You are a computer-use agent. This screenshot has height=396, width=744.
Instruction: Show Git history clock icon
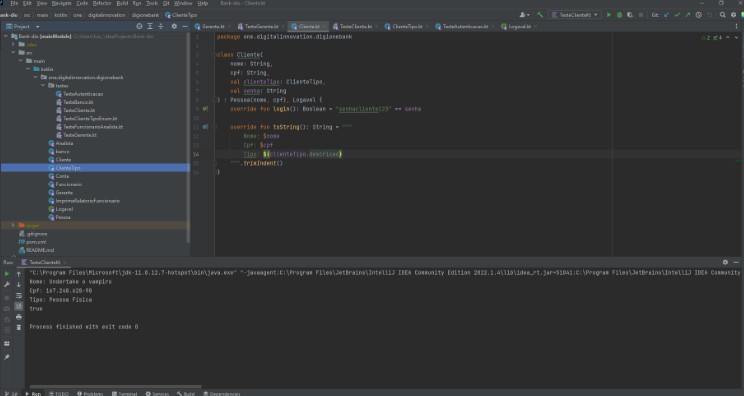pyautogui.click(x=698, y=15)
